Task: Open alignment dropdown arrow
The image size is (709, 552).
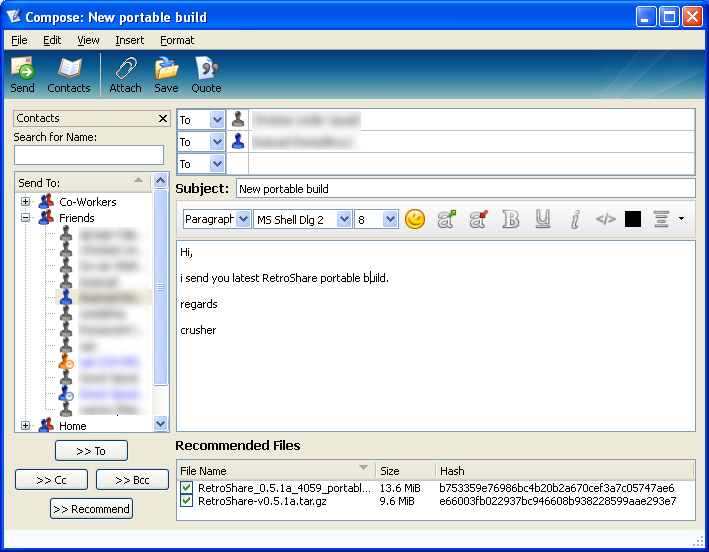Action: [x=681, y=219]
